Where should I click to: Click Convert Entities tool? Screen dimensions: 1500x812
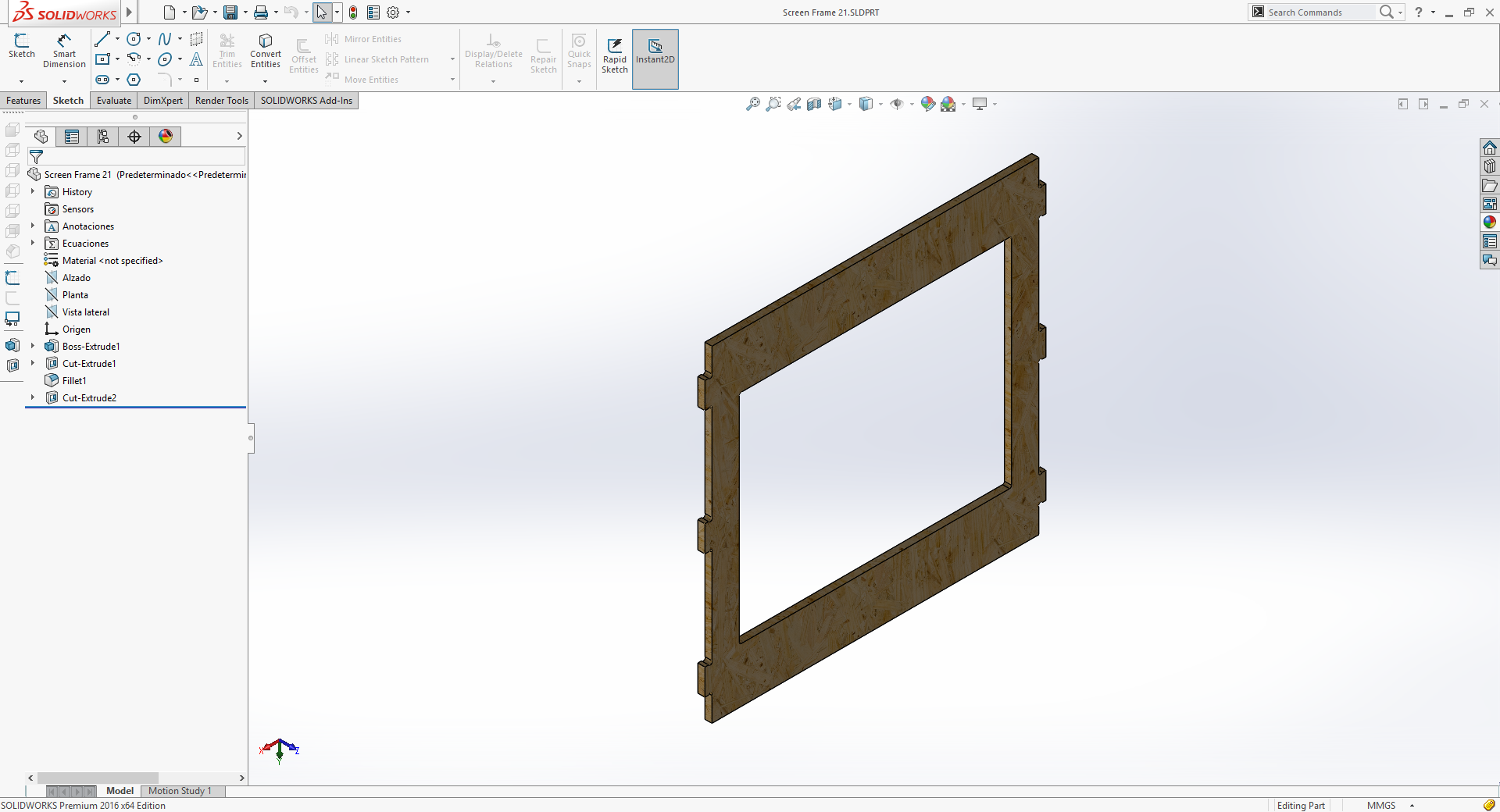click(x=266, y=50)
